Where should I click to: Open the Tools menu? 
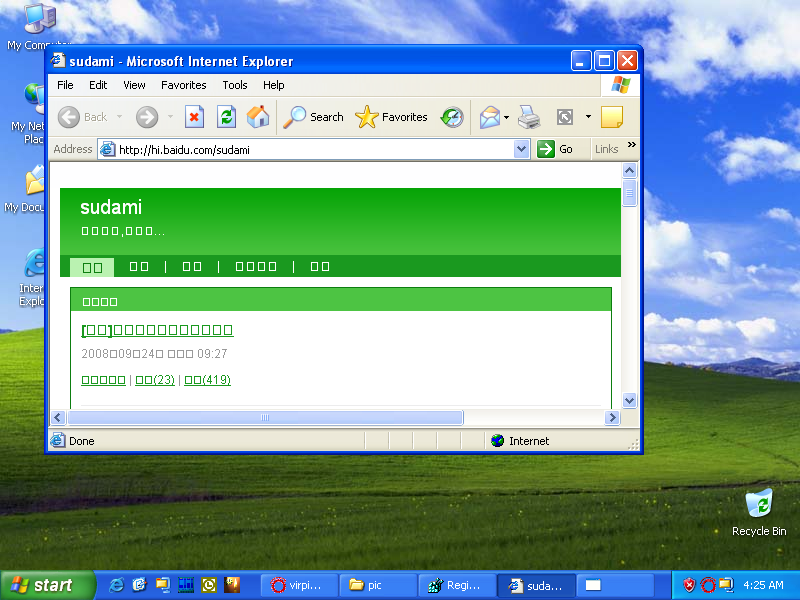pyautogui.click(x=235, y=85)
